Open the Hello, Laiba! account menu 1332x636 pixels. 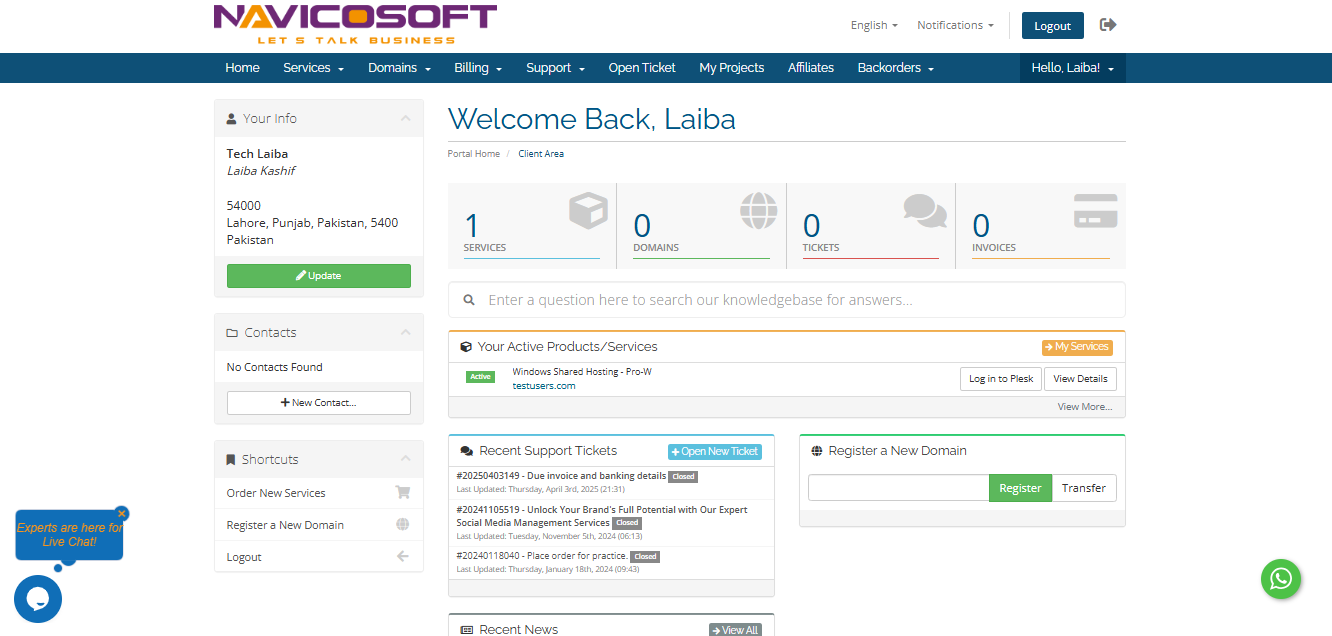(1072, 68)
